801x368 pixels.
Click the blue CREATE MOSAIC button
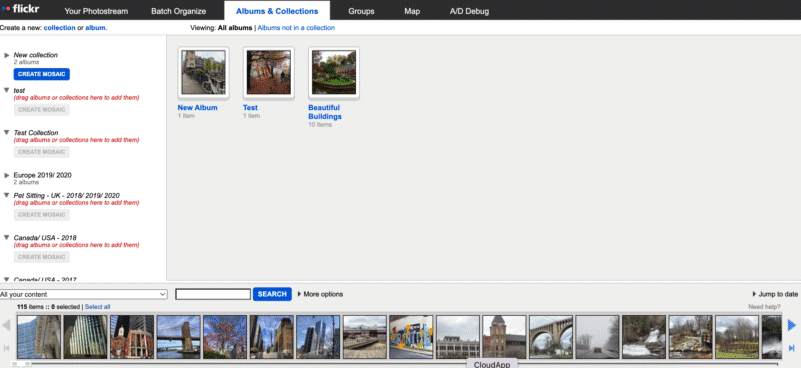tap(42, 74)
